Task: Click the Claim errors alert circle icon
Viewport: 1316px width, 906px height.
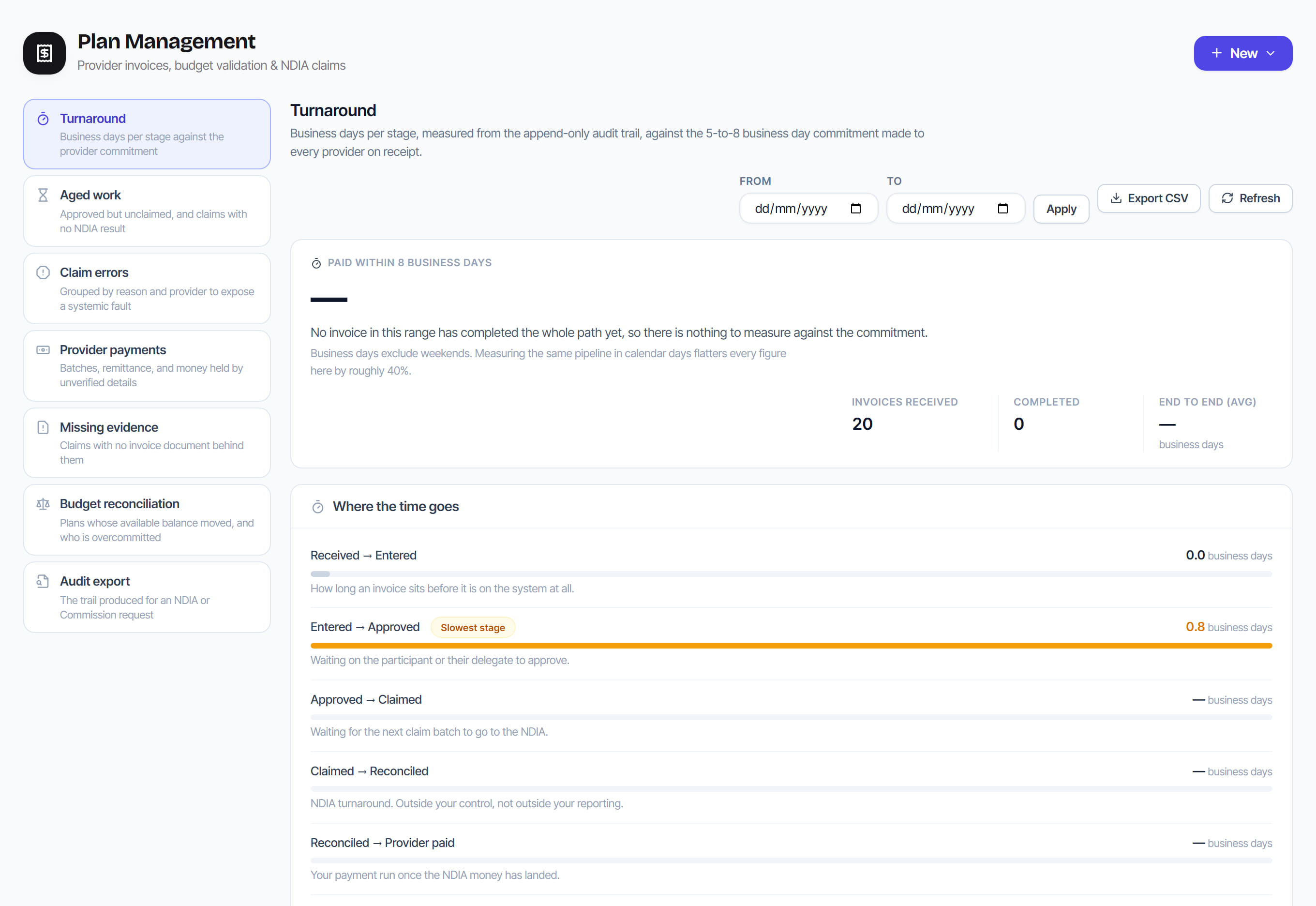Action: (43, 272)
